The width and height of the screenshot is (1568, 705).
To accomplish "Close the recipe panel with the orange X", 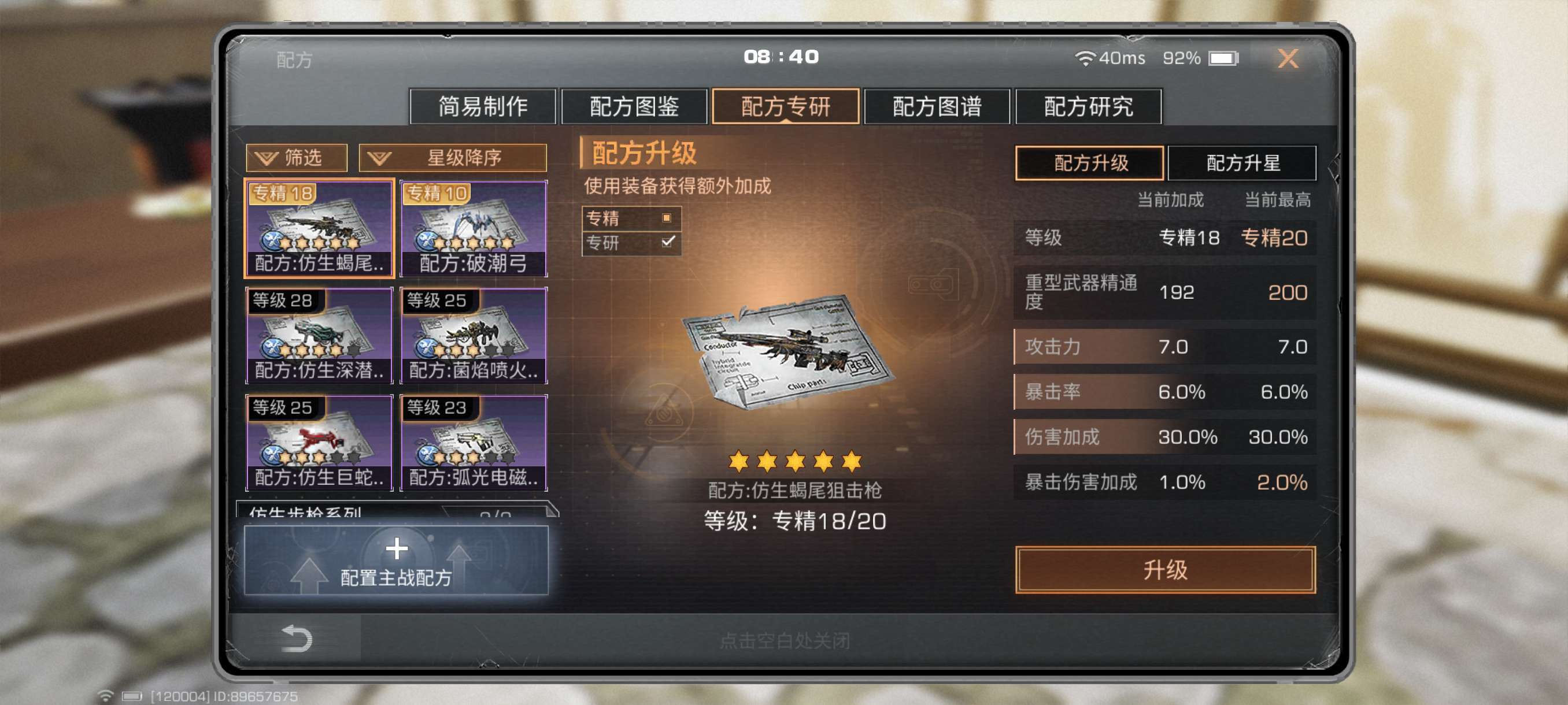I will pos(1288,58).
